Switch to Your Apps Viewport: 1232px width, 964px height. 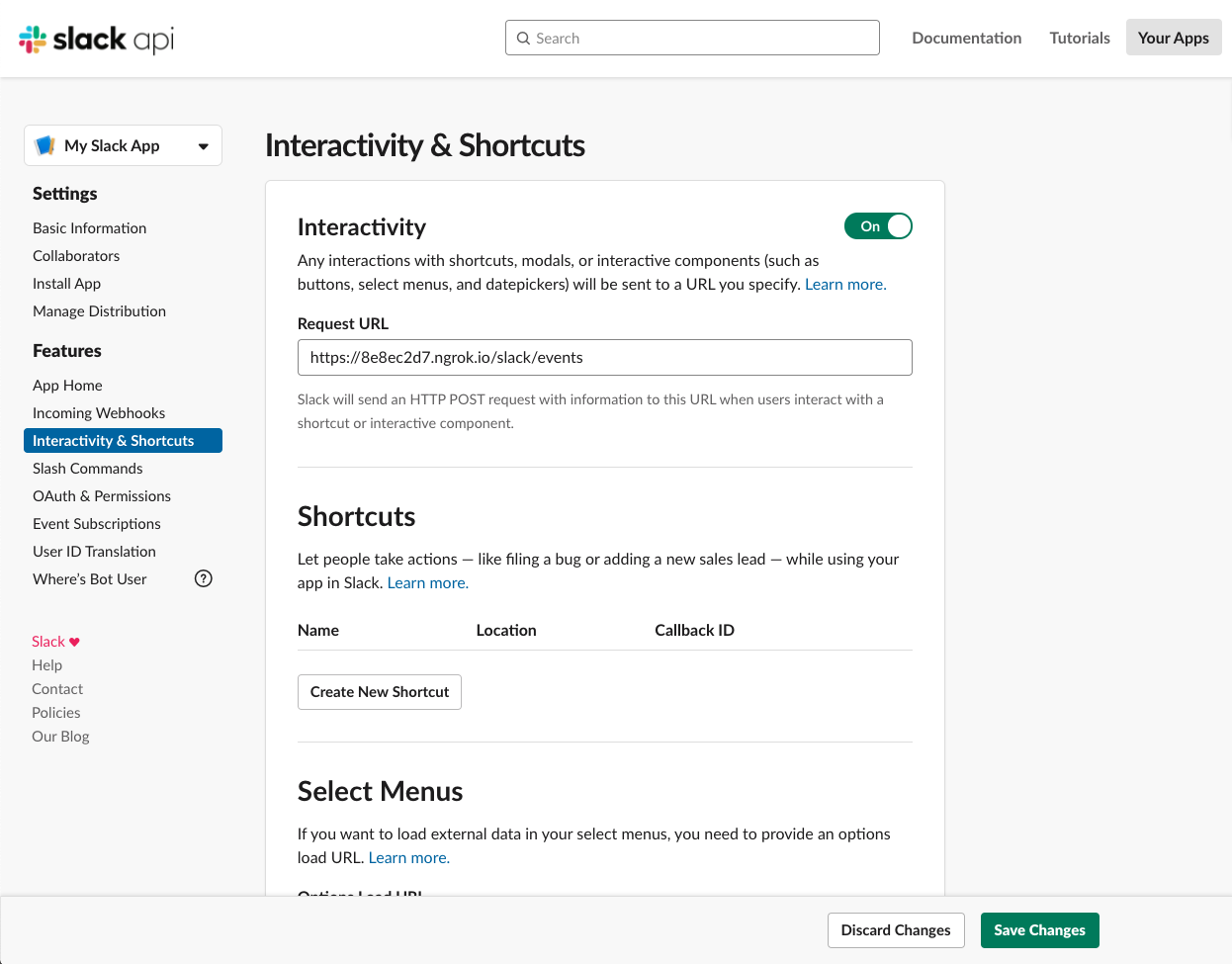(x=1174, y=37)
